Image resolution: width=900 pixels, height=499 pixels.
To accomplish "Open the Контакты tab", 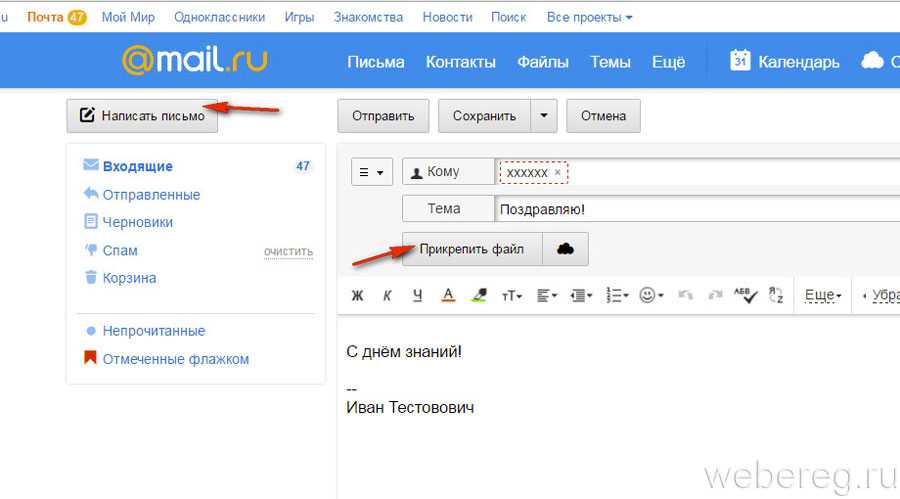I will pyautogui.click(x=460, y=62).
